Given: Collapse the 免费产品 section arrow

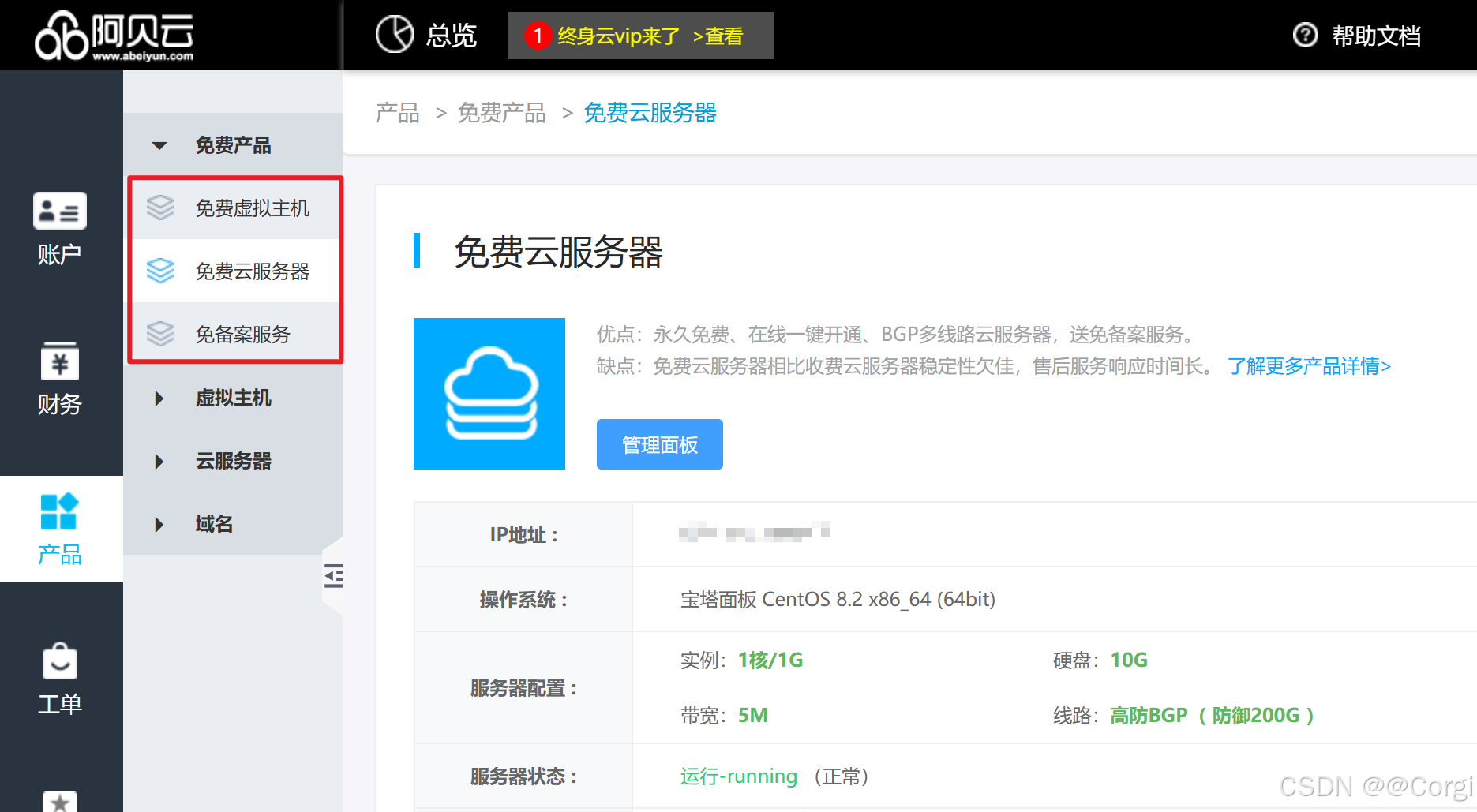Looking at the screenshot, I should point(159,145).
